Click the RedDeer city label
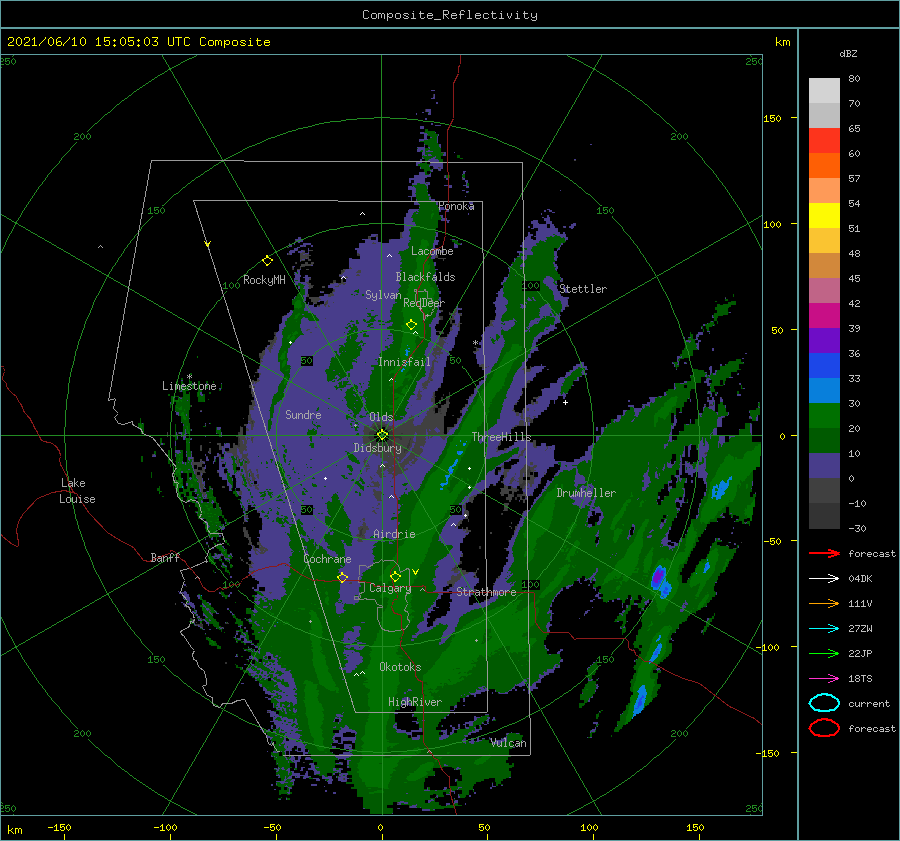900x841 pixels. (x=424, y=303)
